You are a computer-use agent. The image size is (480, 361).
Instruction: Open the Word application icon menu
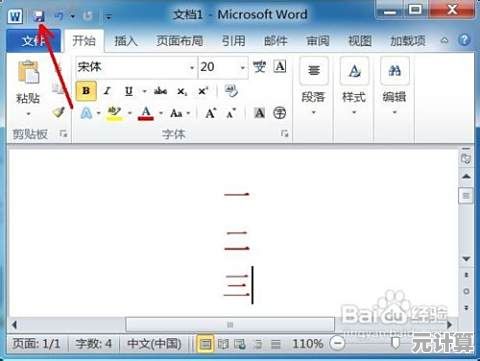[15, 16]
